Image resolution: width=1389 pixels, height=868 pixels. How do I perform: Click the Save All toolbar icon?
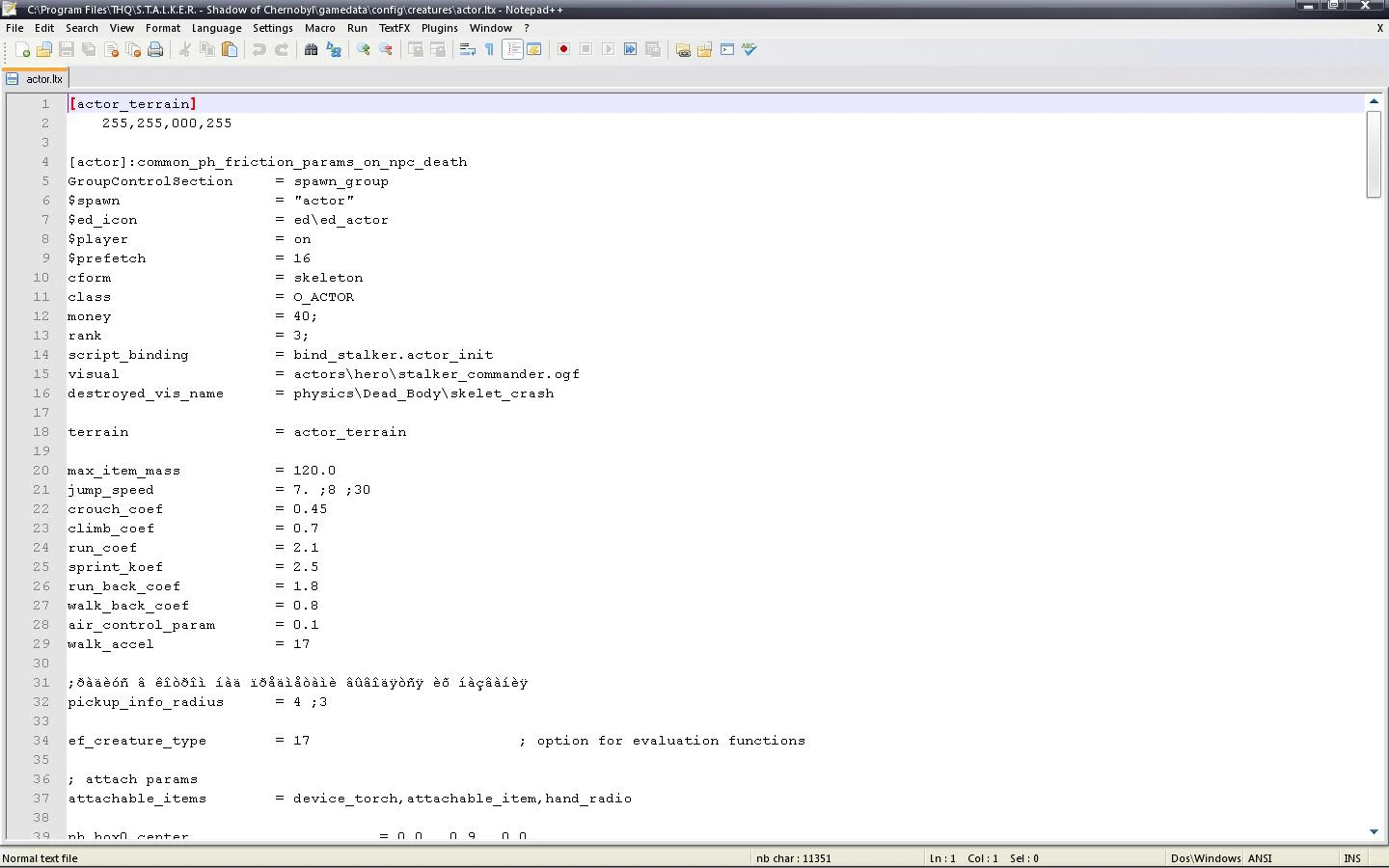[89, 49]
